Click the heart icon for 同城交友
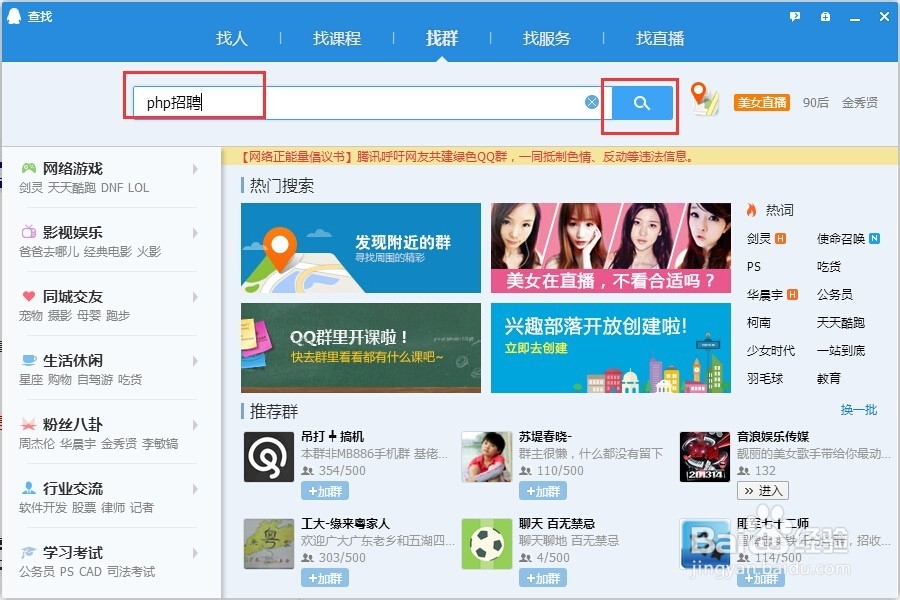Viewport: 900px width, 600px height. click(29, 296)
